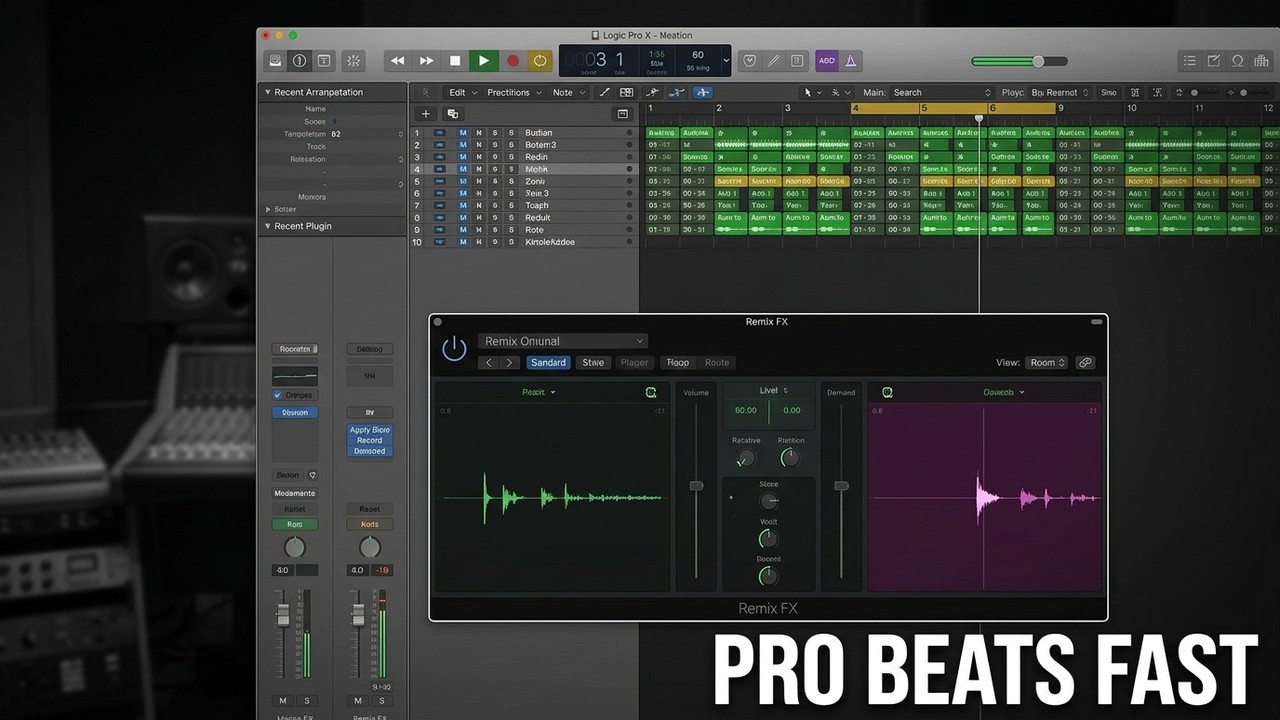The height and width of the screenshot is (720, 1280).
Task: Open the Note Pad icon
Action: [x=1214, y=61]
